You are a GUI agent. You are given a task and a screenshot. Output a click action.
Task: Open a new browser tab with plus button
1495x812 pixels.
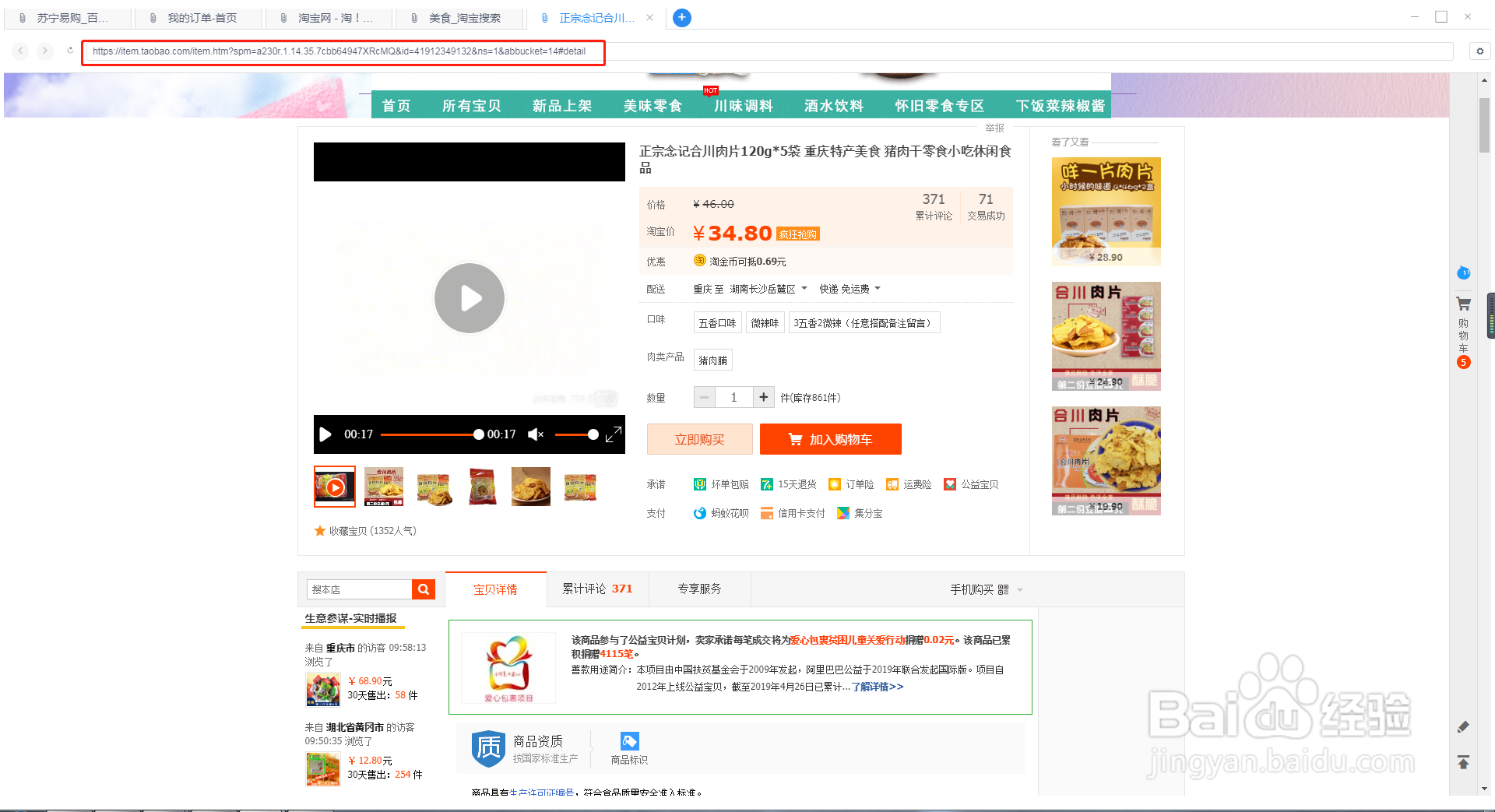coord(681,17)
